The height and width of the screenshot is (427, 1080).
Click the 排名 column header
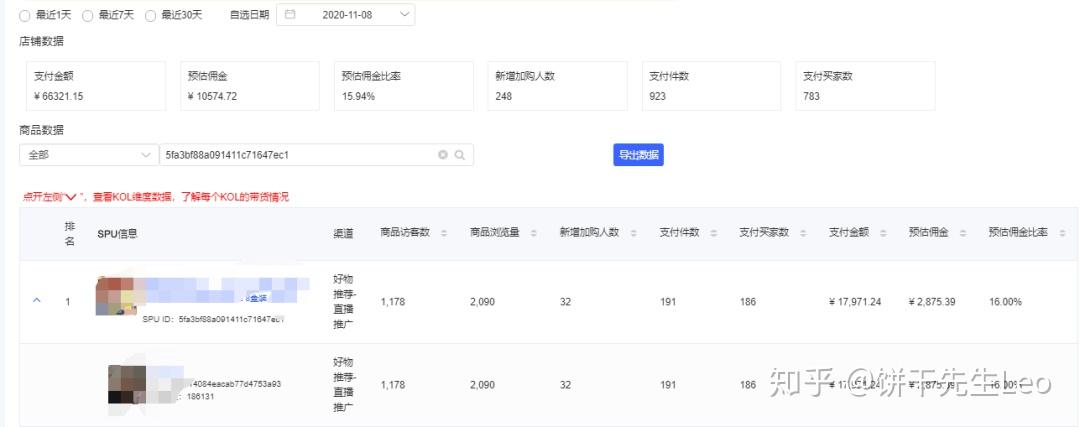(70, 233)
